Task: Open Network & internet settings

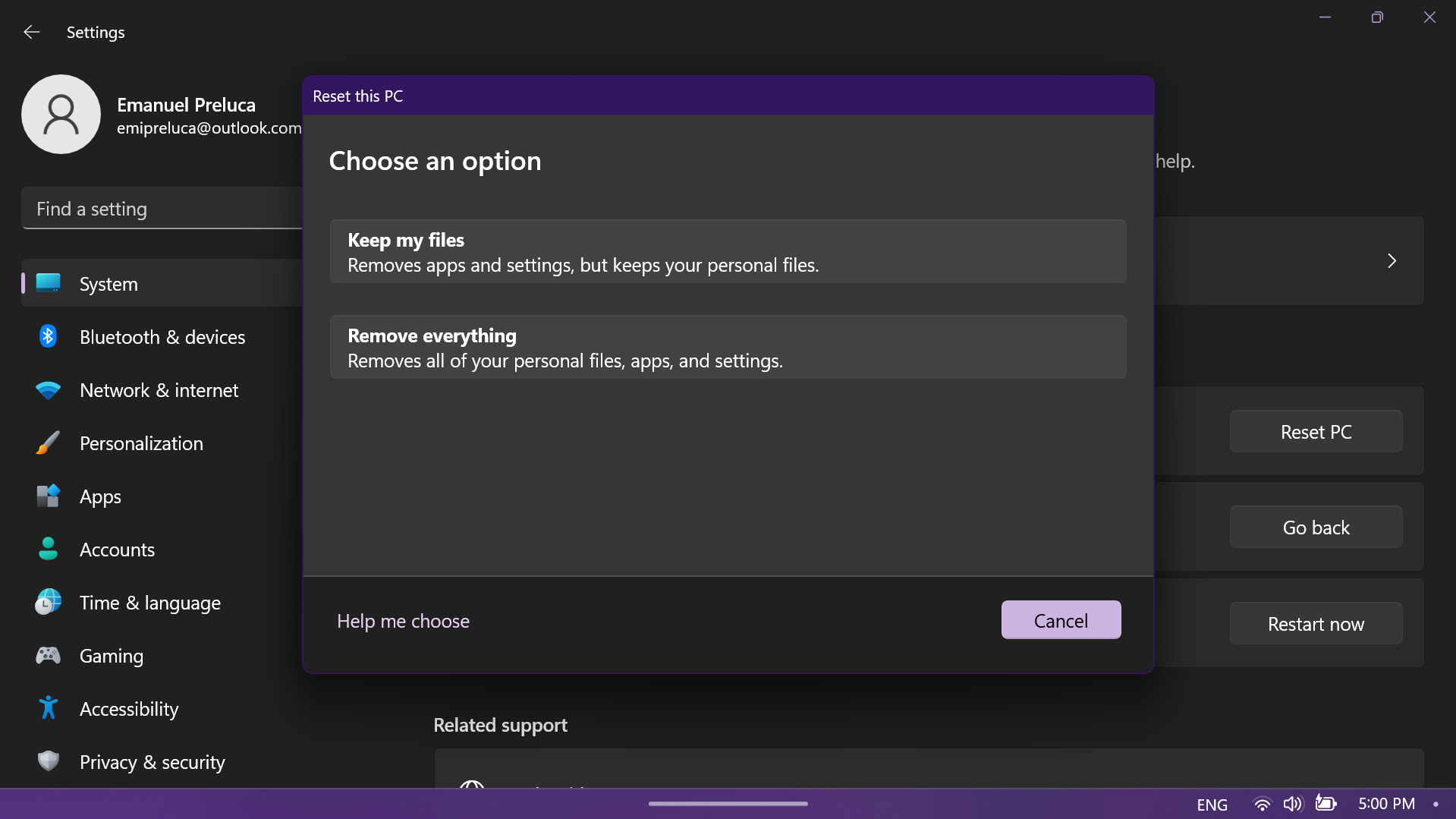Action: pyautogui.click(x=48, y=389)
